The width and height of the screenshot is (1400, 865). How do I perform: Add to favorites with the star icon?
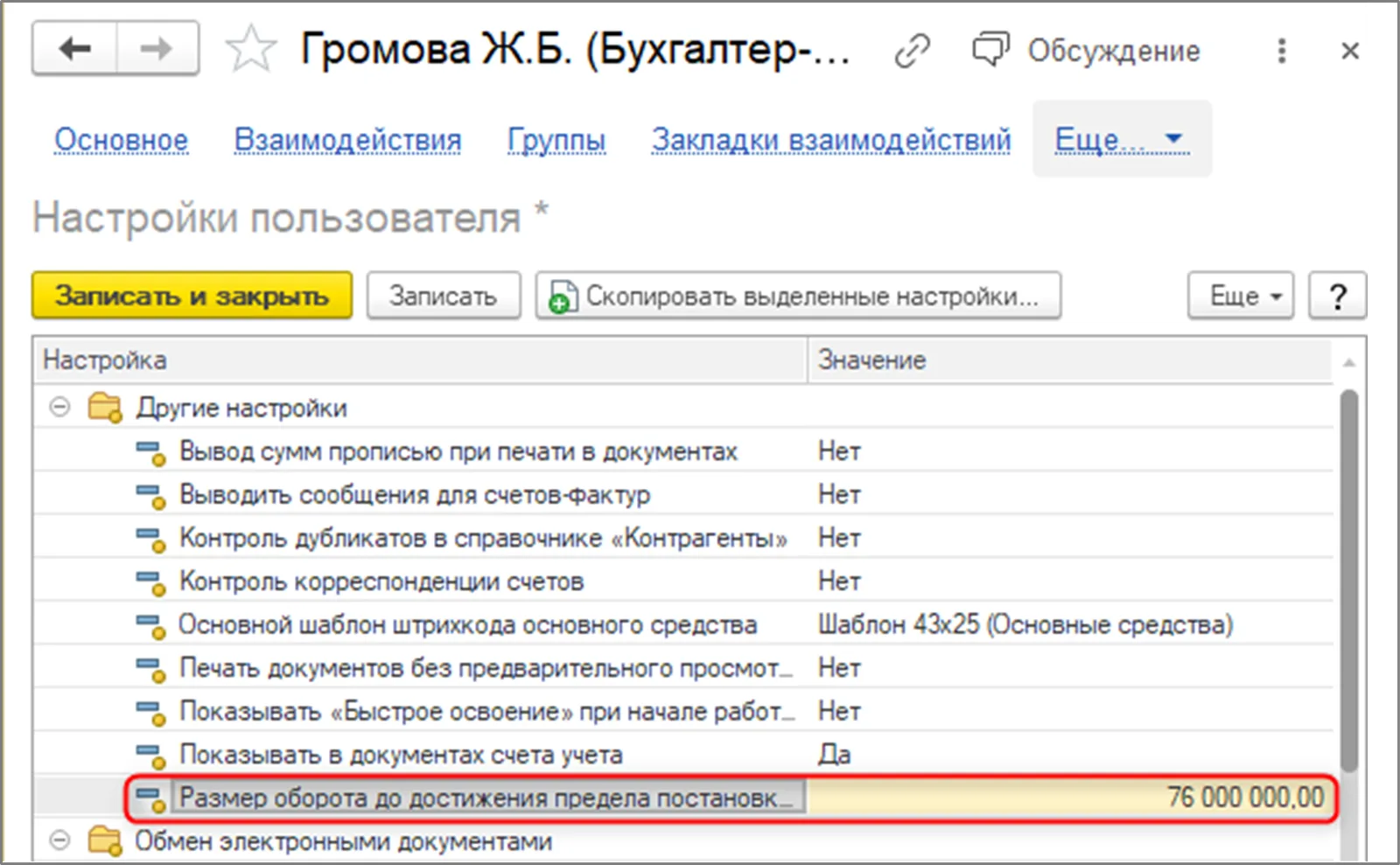click(251, 49)
